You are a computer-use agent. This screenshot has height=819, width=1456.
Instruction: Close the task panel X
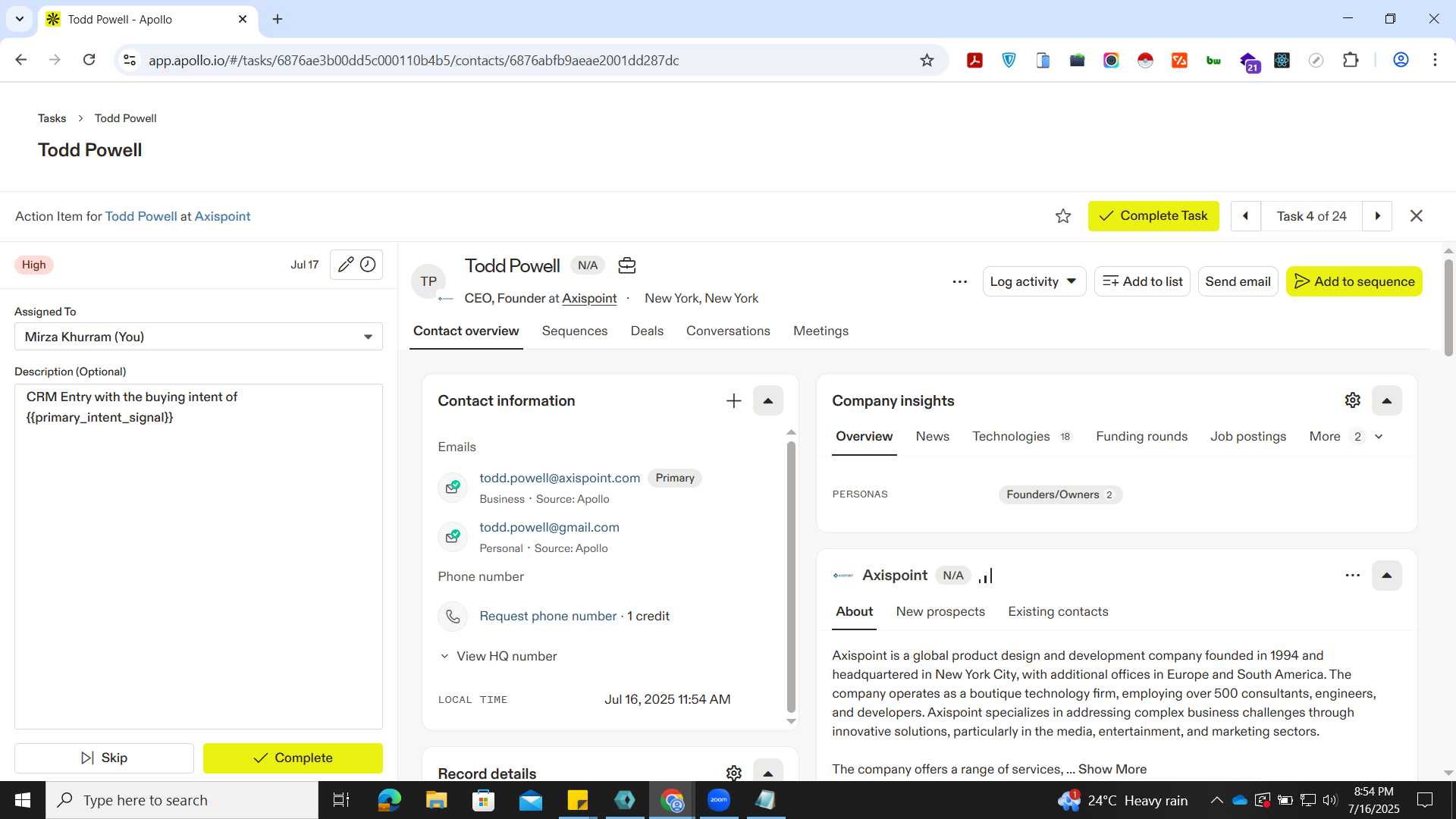pyautogui.click(x=1416, y=216)
